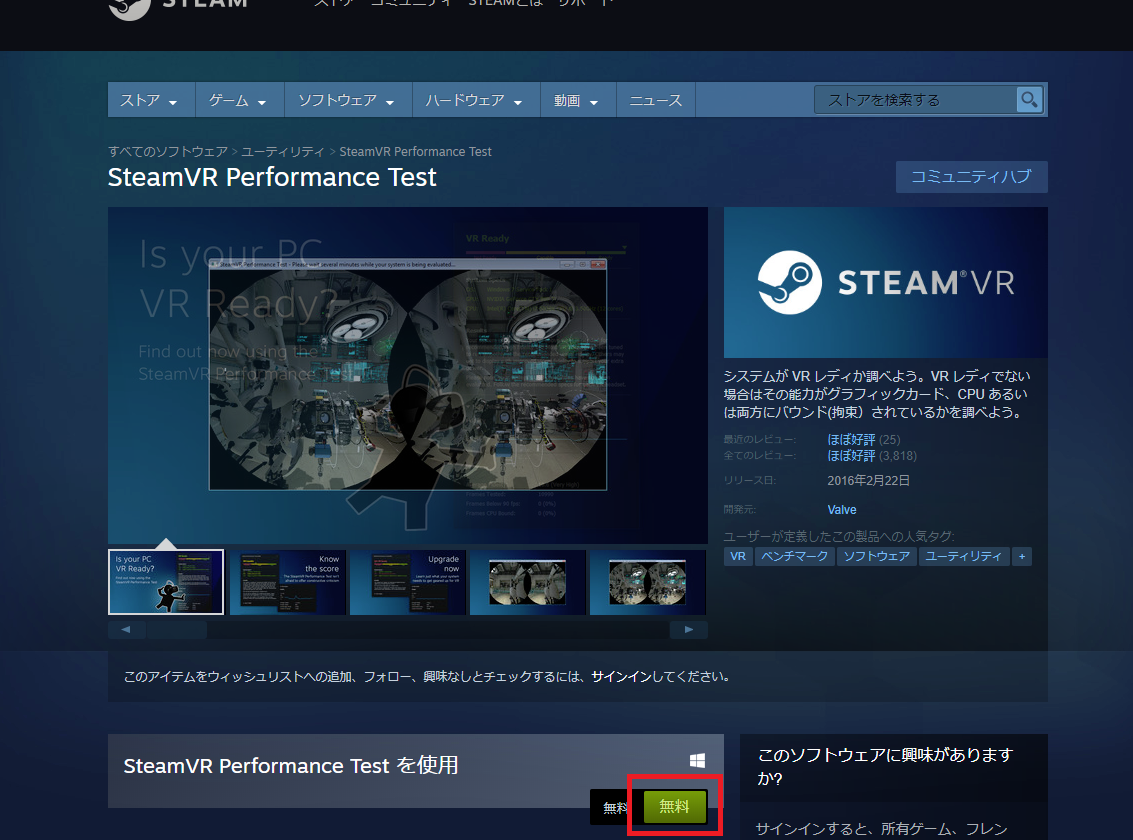Select the 'Upgrade now' thumbnail
The width and height of the screenshot is (1133, 840).
[408, 582]
